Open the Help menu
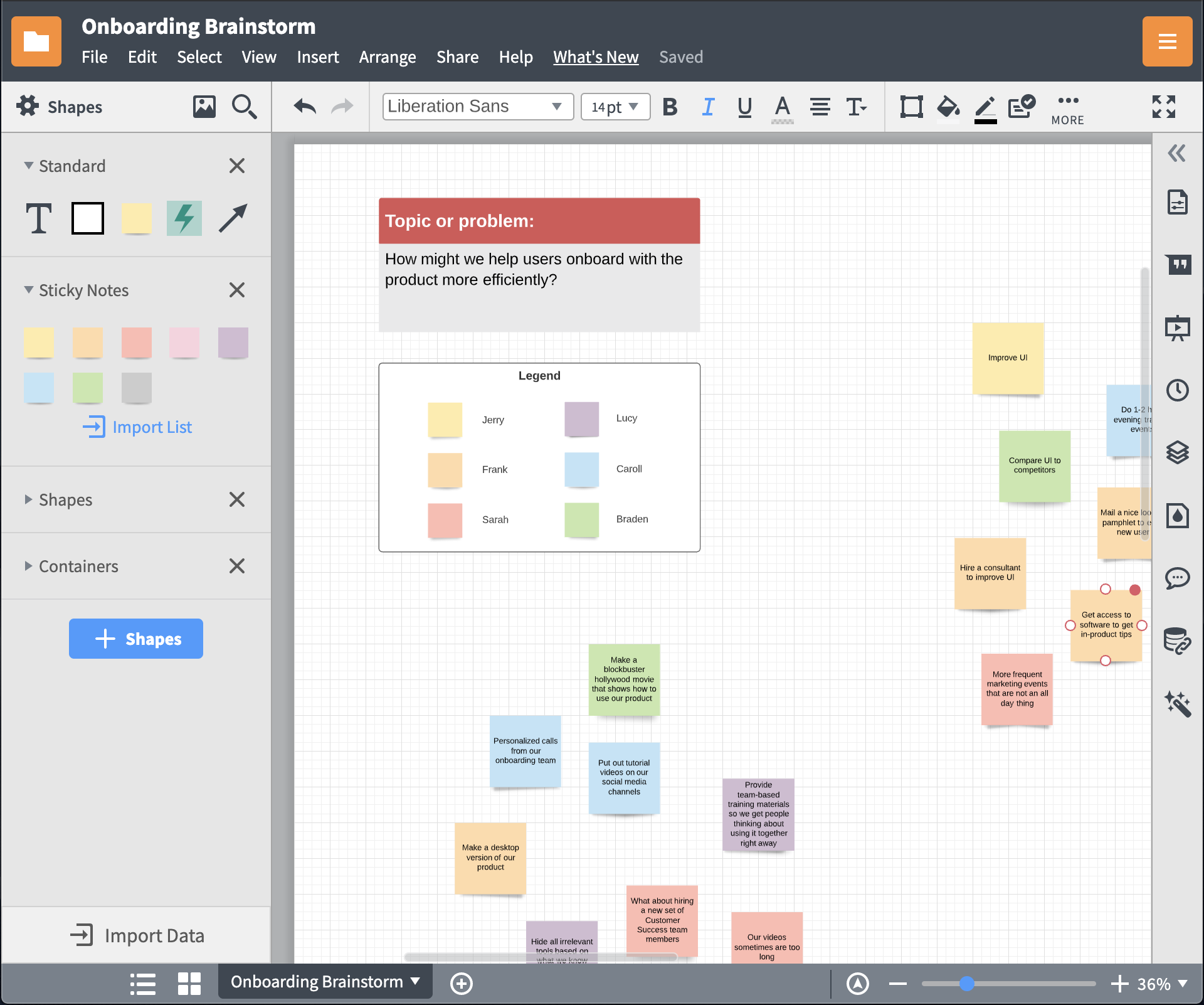This screenshot has width=1204, height=1005. coord(516,57)
